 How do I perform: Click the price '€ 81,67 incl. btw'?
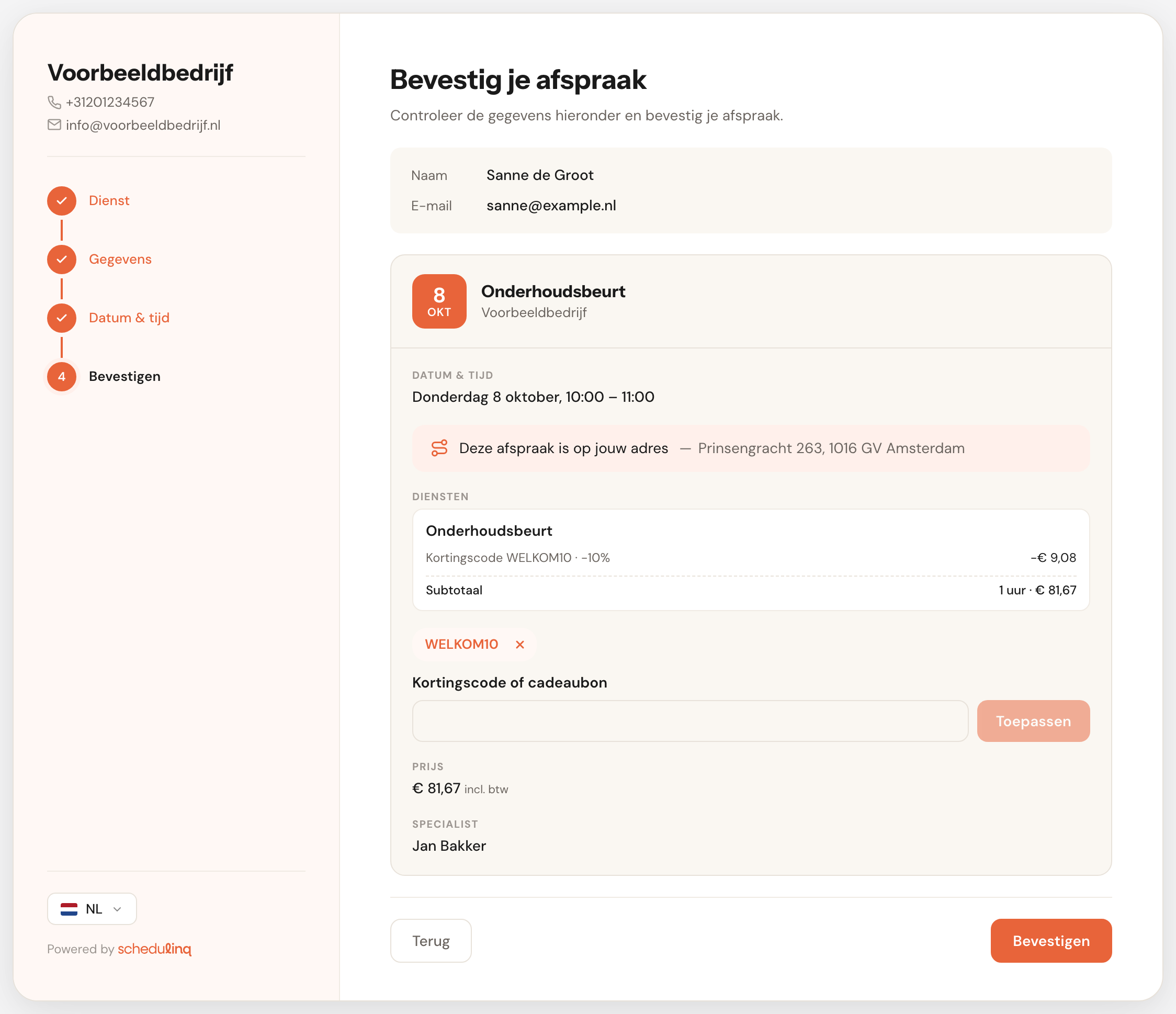460,788
